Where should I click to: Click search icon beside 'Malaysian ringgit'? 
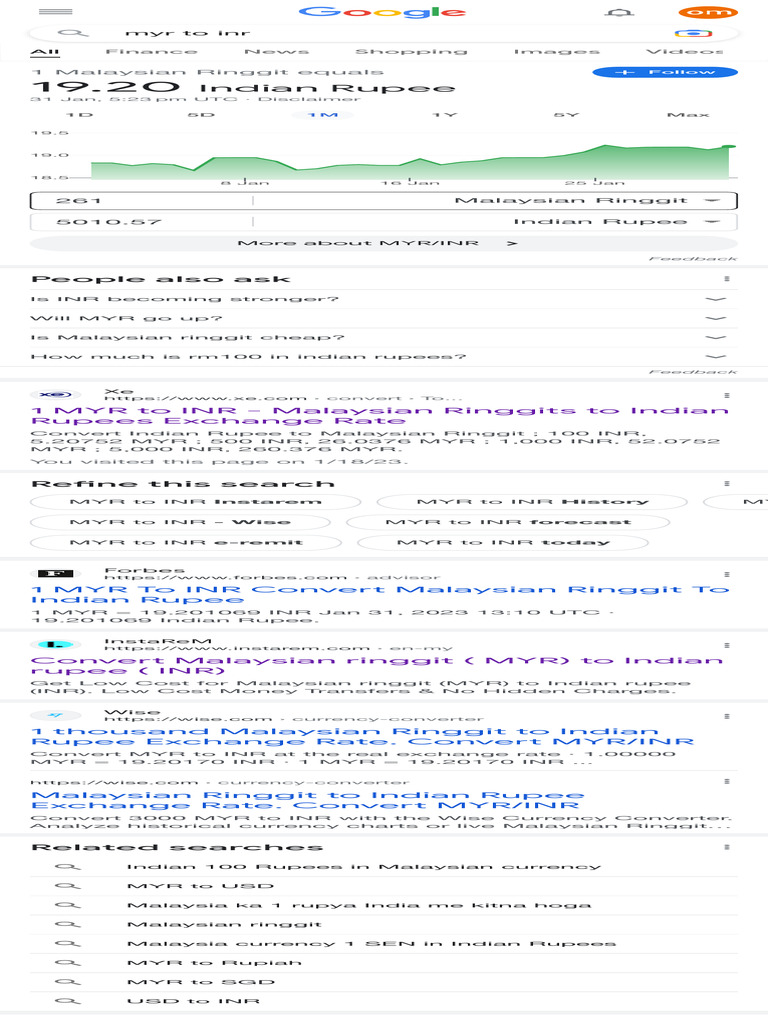coord(67,924)
